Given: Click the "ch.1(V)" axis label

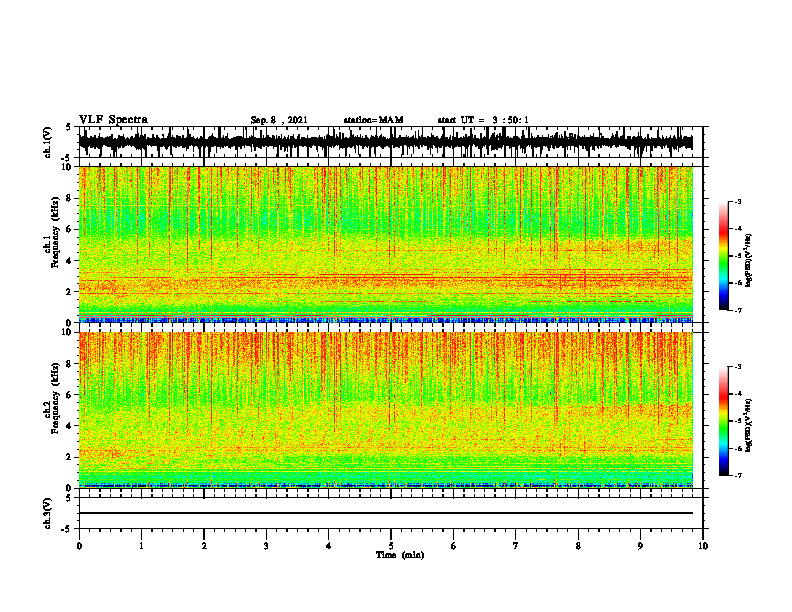Looking at the screenshot, I should (x=48, y=142).
